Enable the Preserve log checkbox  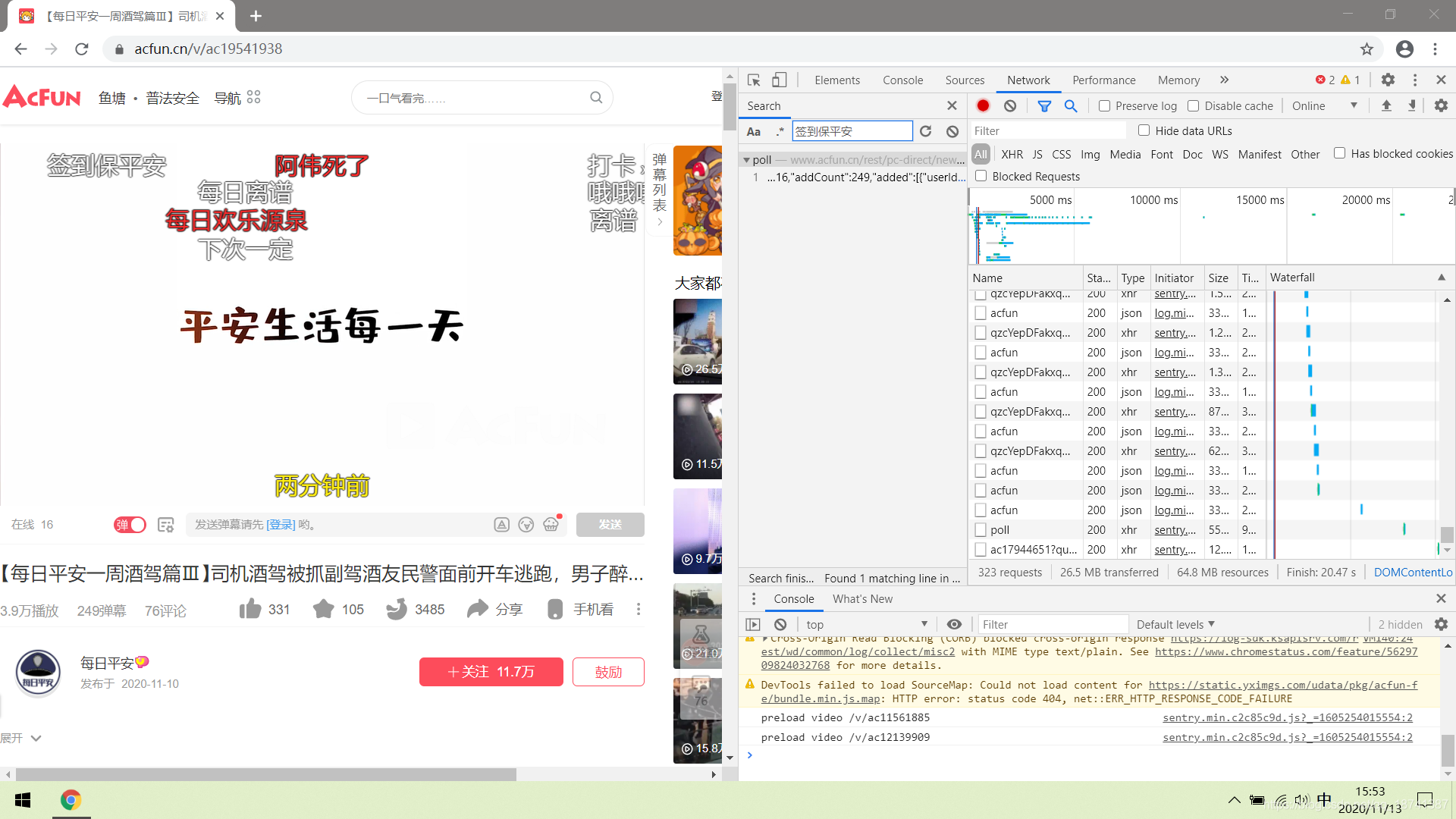click(x=1105, y=105)
